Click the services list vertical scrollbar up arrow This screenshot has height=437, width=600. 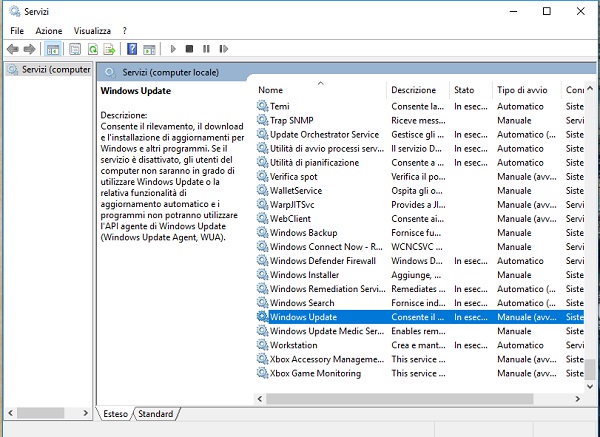pos(590,88)
